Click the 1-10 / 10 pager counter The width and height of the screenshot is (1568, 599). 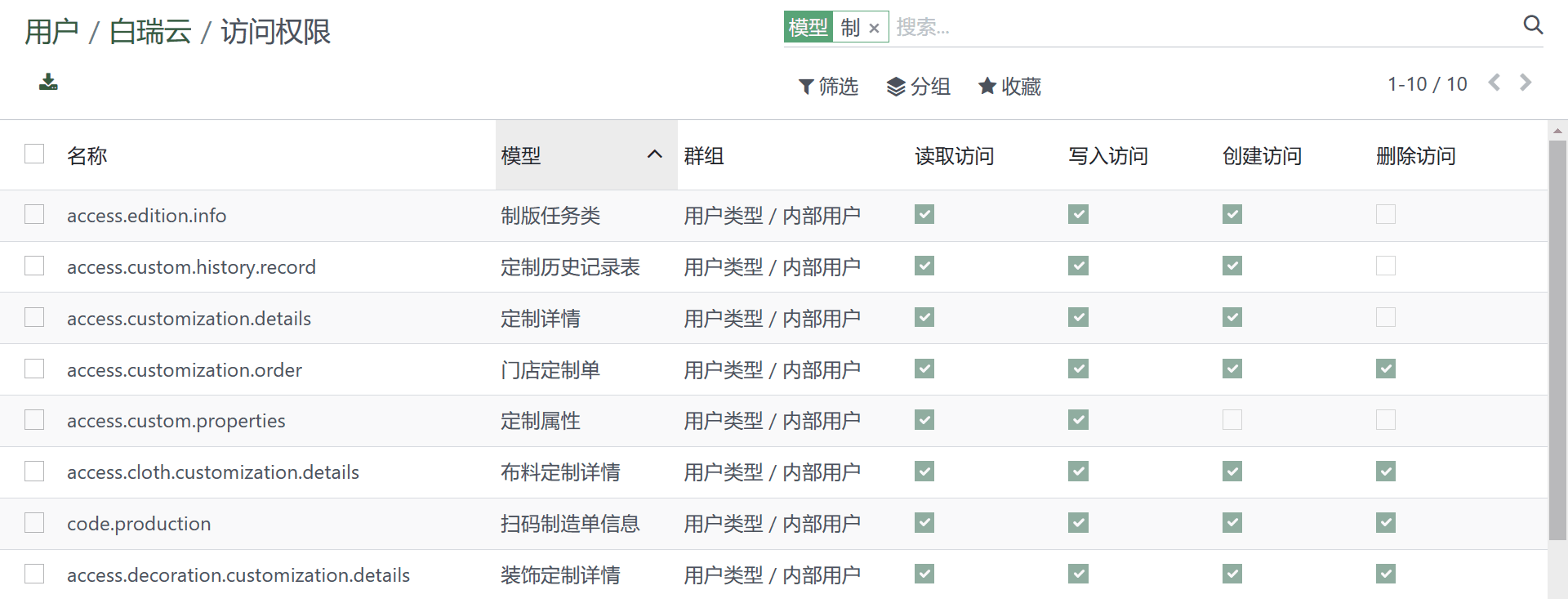(1427, 84)
